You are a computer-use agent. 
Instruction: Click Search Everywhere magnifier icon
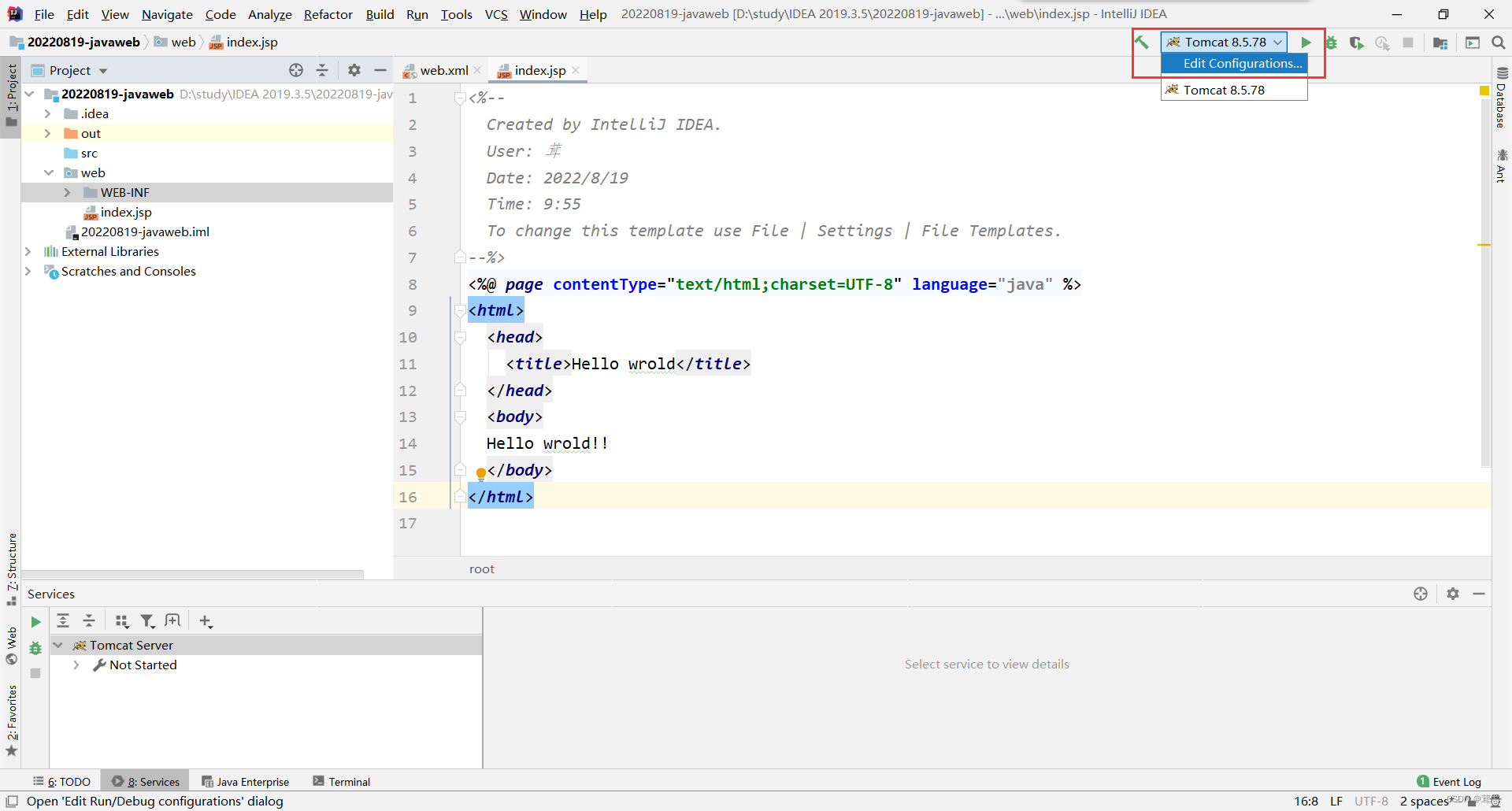tap(1499, 43)
